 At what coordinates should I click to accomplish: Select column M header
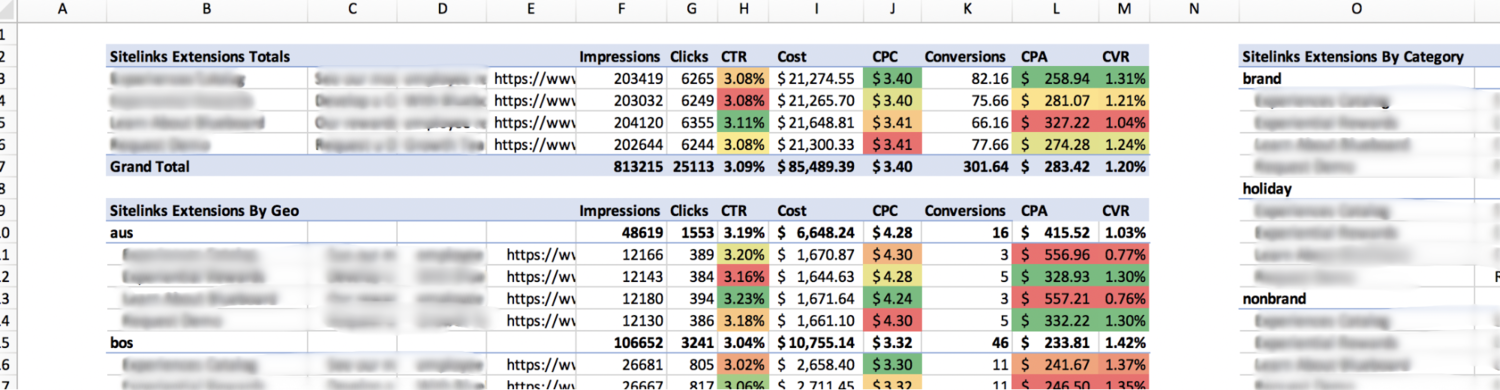1124,9
